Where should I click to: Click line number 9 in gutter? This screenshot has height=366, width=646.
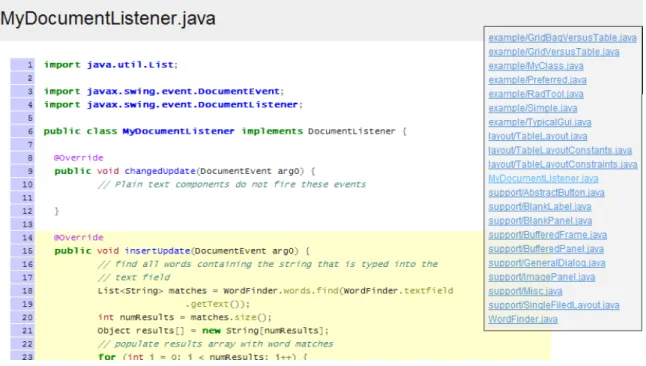30,171
